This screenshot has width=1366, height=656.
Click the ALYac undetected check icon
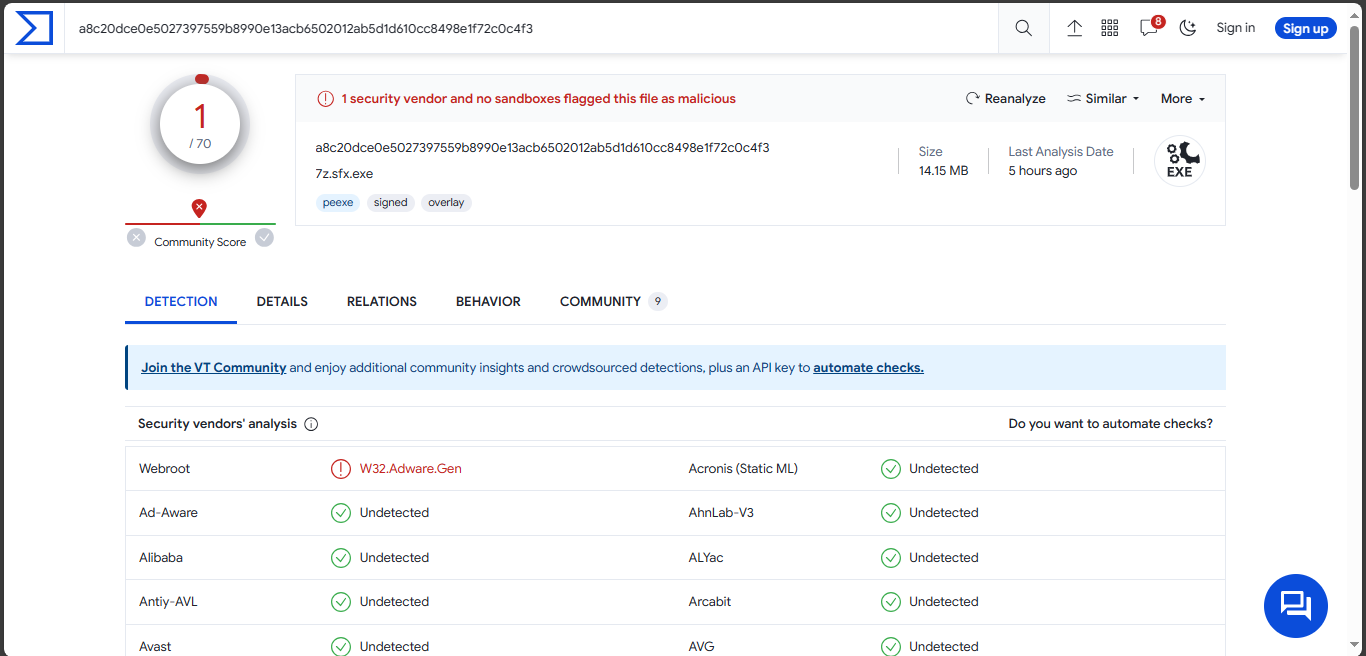point(891,557)
